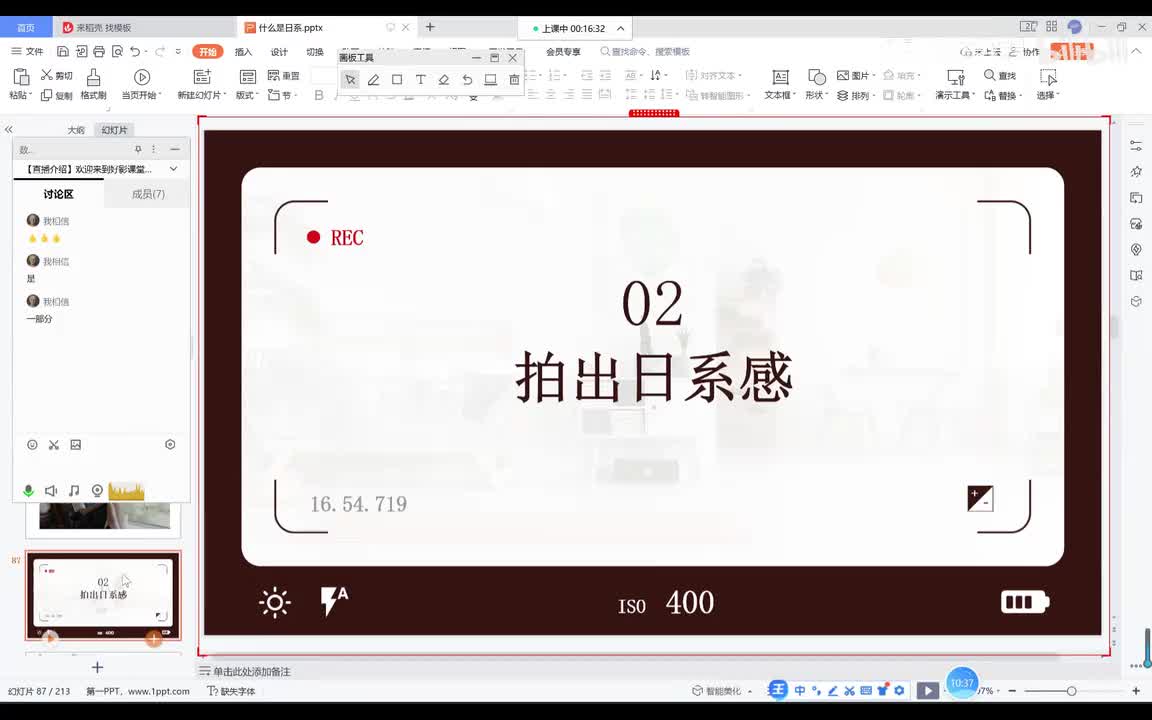Toggle the green microphone
1152x720 pixels.
tap(29, 490)
